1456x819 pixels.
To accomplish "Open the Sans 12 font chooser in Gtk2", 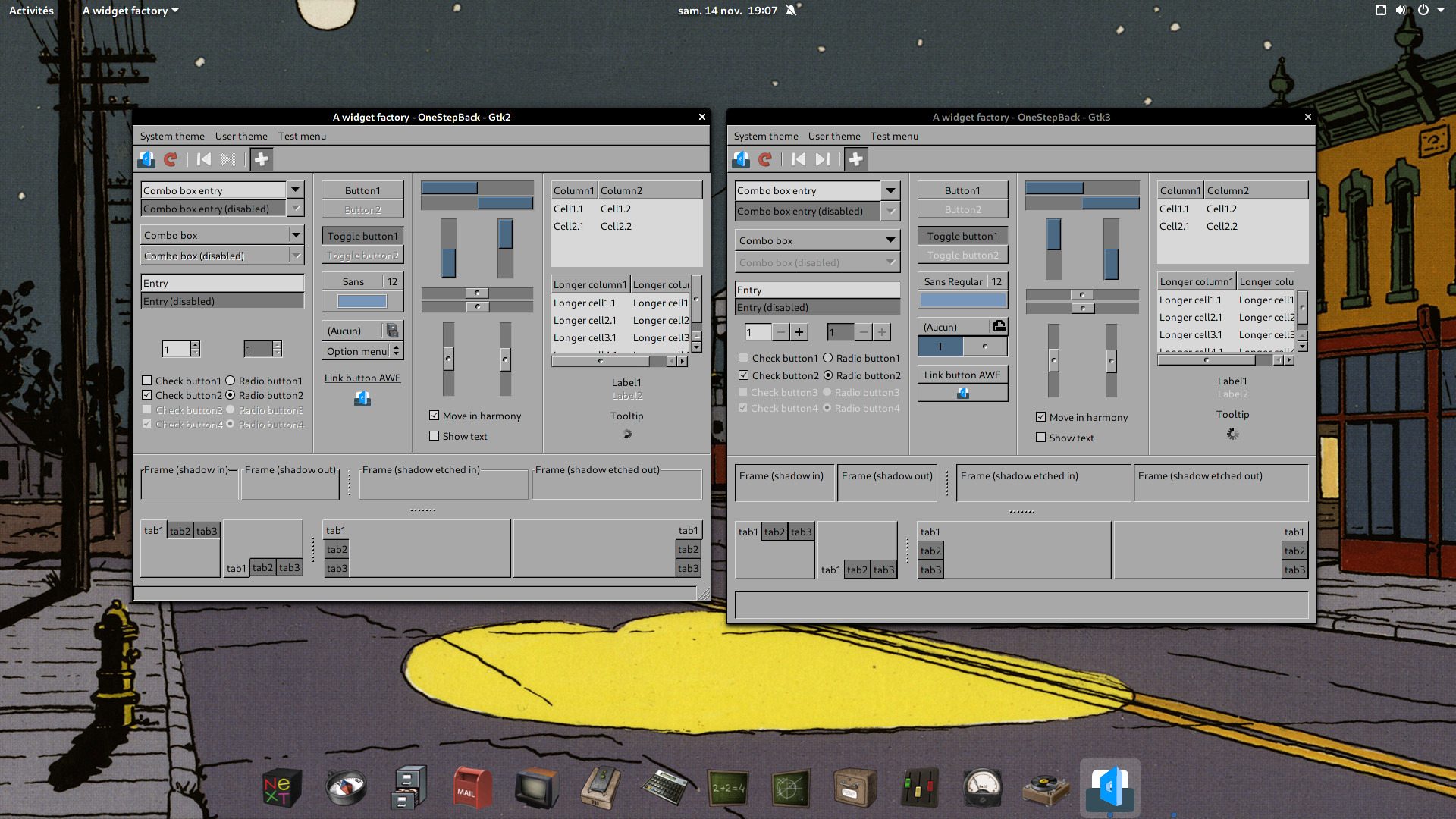I will click(362, 281).
